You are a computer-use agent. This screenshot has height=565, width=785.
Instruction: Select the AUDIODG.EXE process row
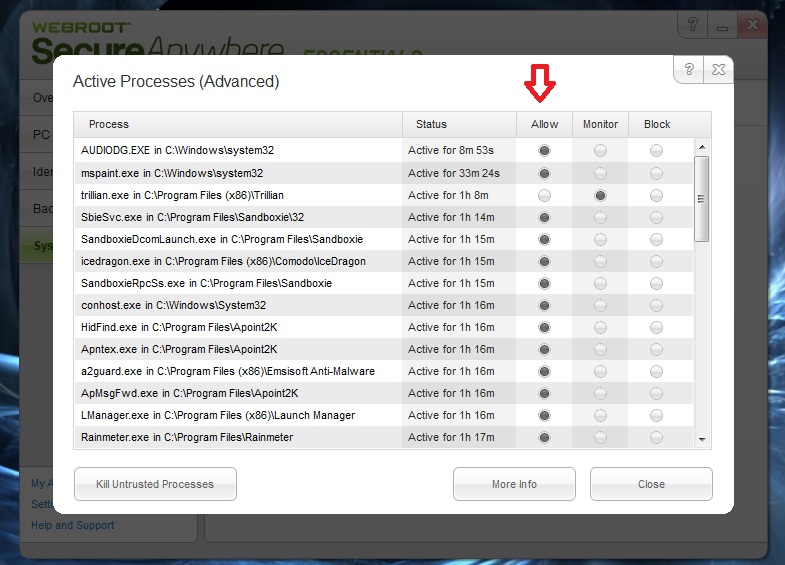click(x=383, y=150)
